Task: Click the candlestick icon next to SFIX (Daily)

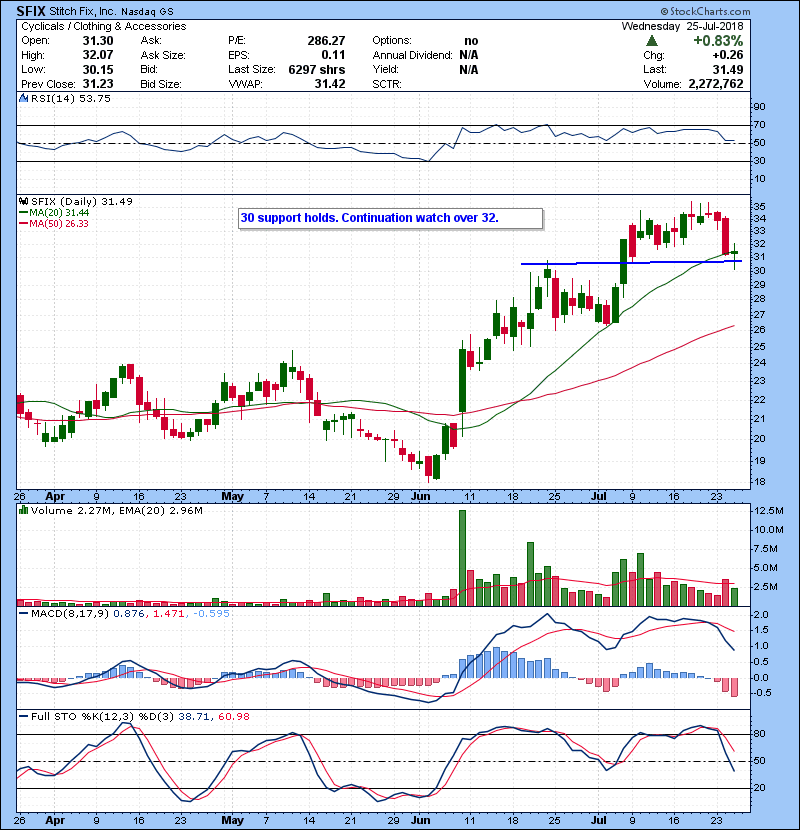Action: [x=23, y=201]
